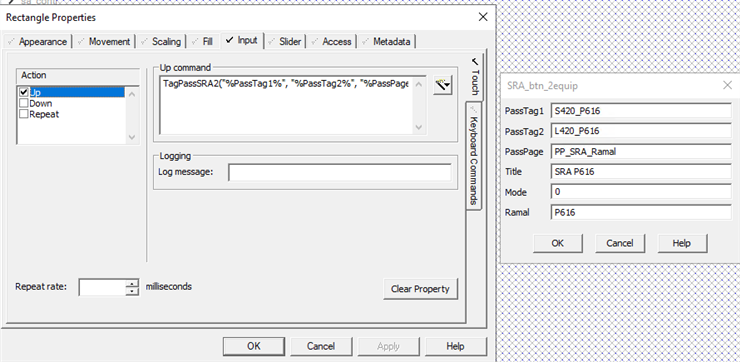The height and width of the screenshot is (362, 740).
Task: Open the Scaling tab
Action: pyautogui.click(x=161, y=42)
